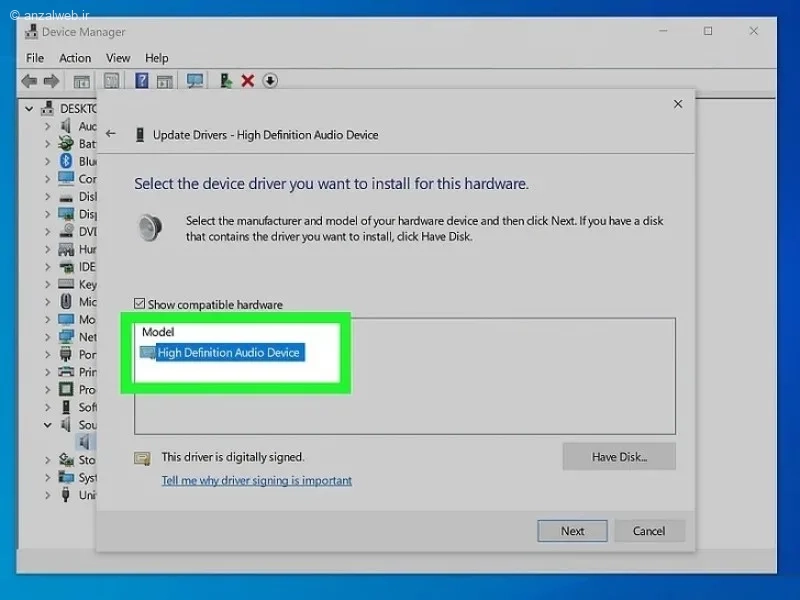Viewport: 800px width, 600px height.
Task: Uncheck Show compatible hardware checkbox
Action: 139,304
